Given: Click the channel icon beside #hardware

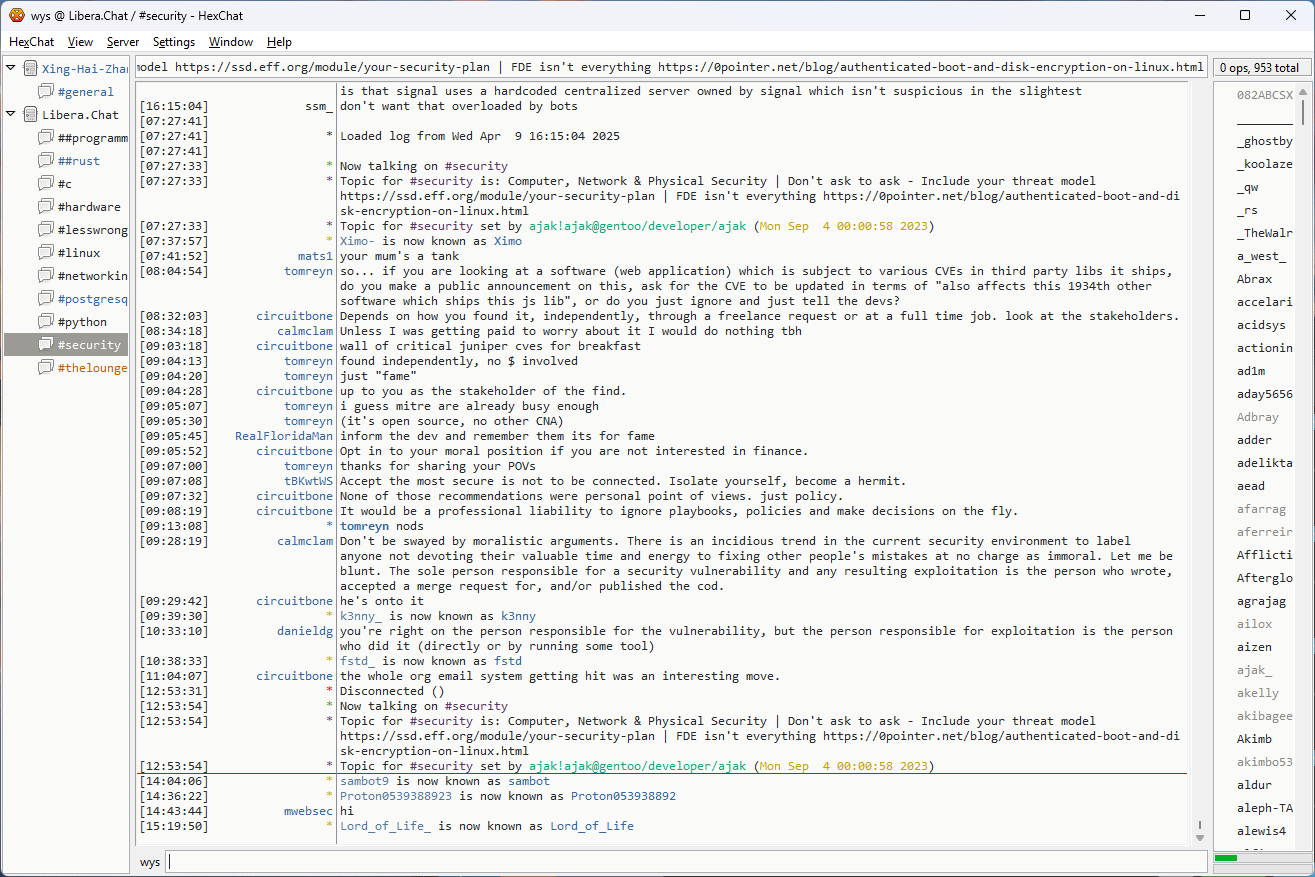Looking at the screenshot, I should pos(46,207).
